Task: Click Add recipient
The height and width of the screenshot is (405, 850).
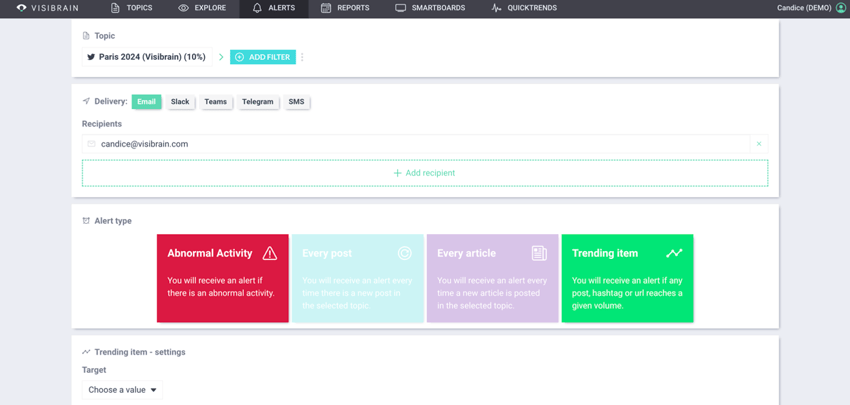Action: pyautogui.click(x=425, y=173)
